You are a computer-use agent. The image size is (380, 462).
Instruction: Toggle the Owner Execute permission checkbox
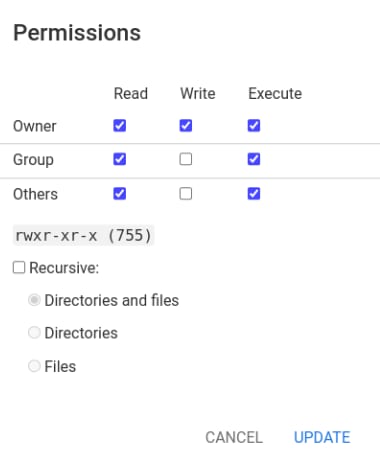pos(254,126)
